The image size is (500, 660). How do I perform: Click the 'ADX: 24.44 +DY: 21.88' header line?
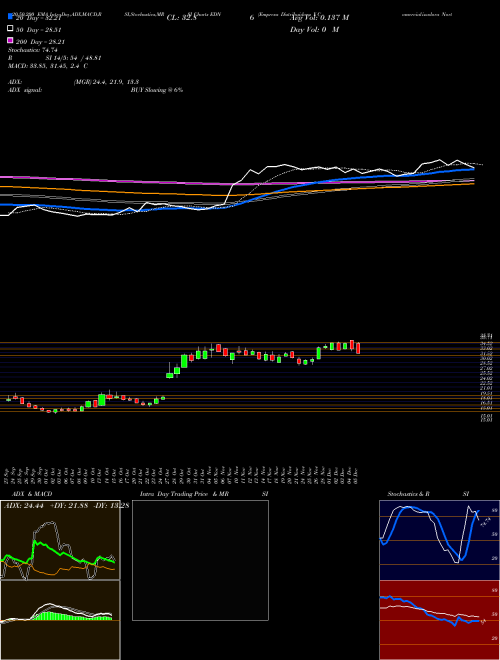pyautogui.click(x=66, y=505)
